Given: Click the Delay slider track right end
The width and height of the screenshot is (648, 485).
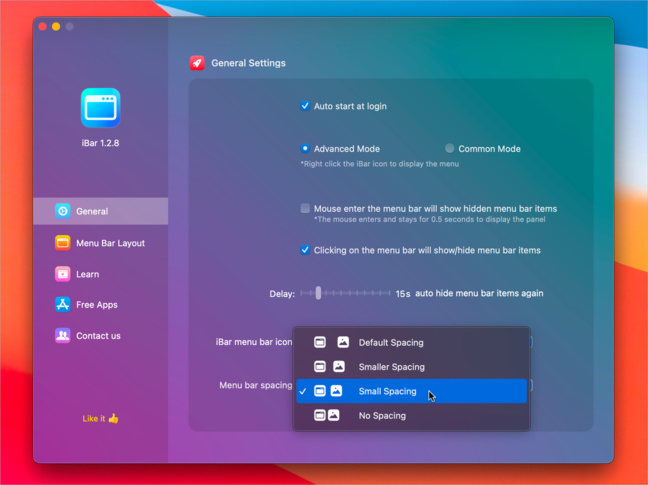Looking at the screenshot, I should coord(388,293).
